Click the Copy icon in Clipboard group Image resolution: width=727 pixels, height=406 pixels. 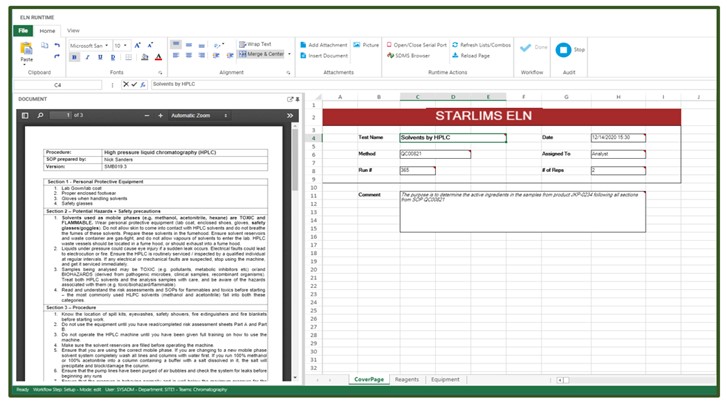45,45
